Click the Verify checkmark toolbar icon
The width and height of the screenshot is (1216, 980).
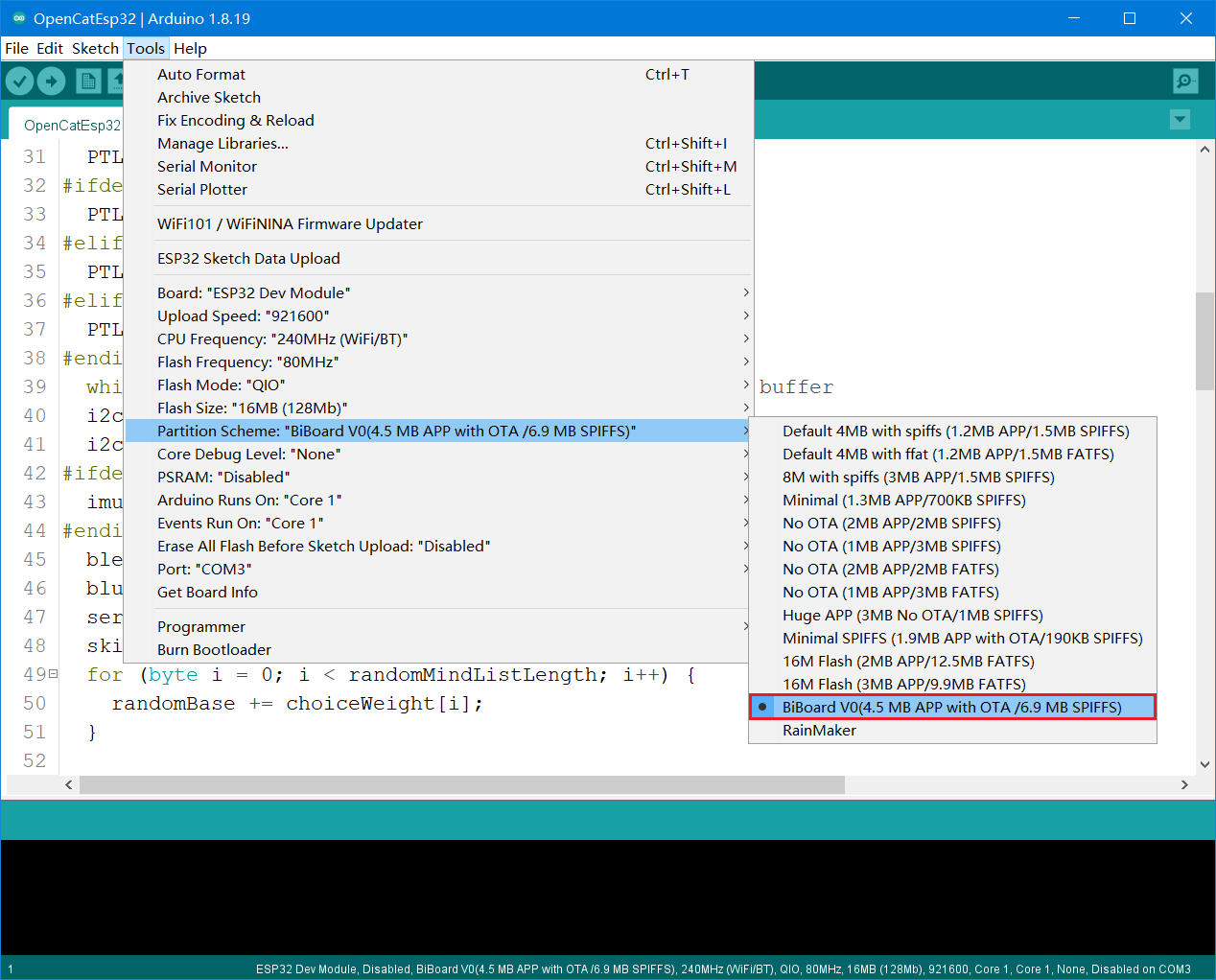pyautogui.click(x=19, y=82)
